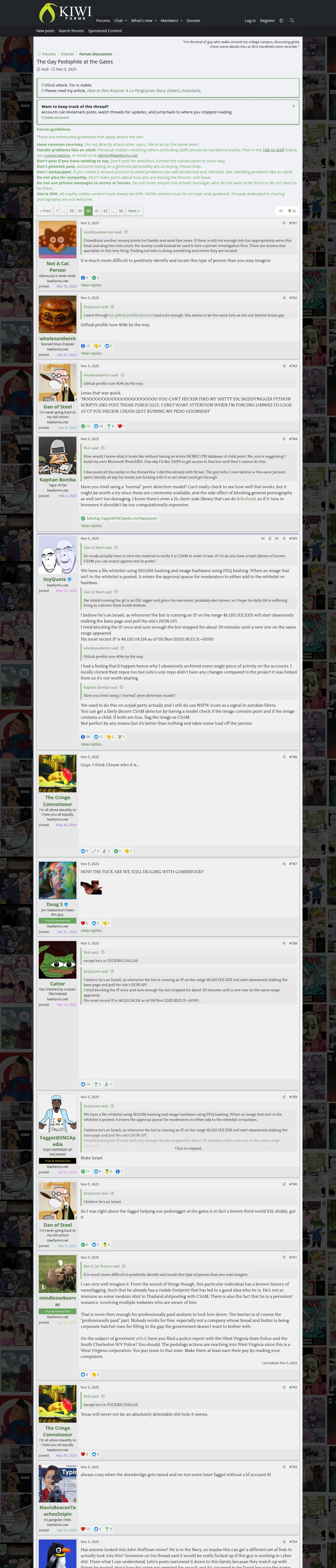Show replies to post #782

(x=92, y=353)
